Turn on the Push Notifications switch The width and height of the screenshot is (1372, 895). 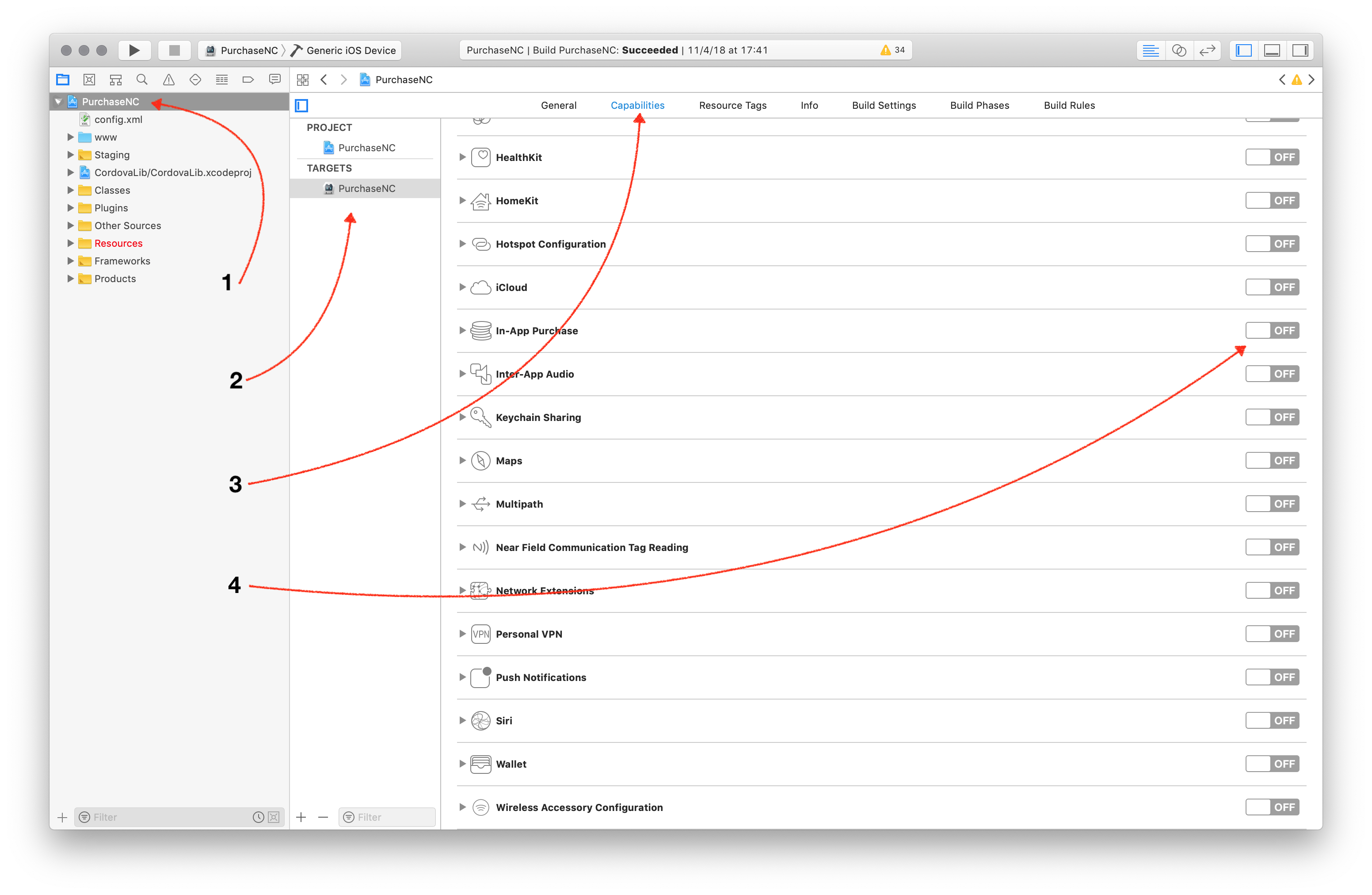(1272, 677)
